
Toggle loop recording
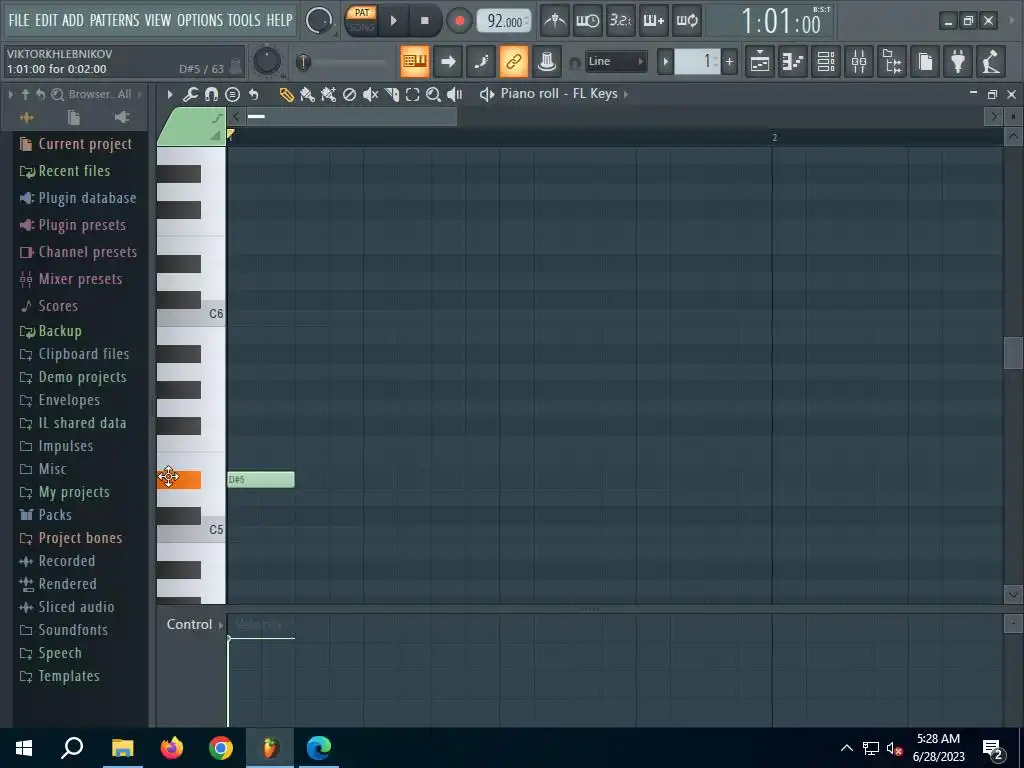[686, 20]
